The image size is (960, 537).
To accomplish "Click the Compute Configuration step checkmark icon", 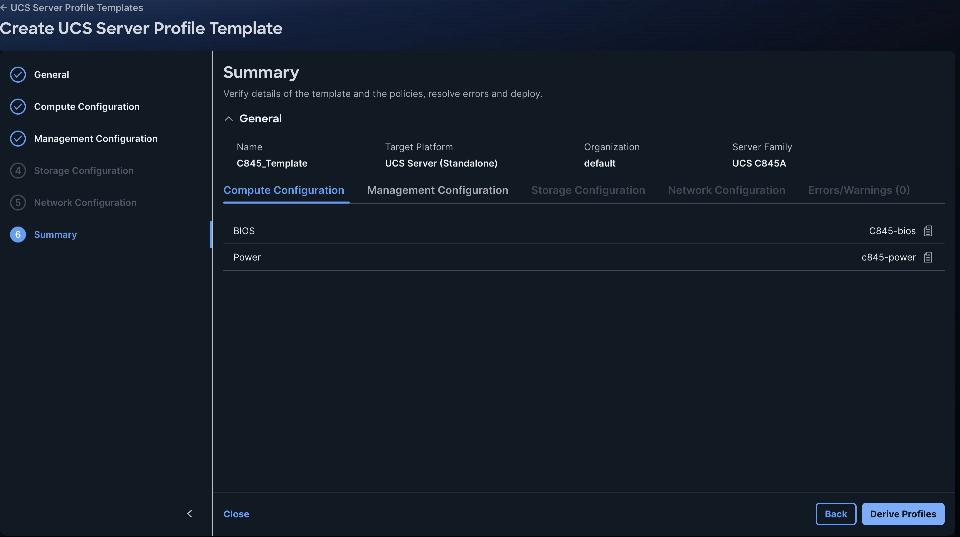I will [x=18, y=107].
